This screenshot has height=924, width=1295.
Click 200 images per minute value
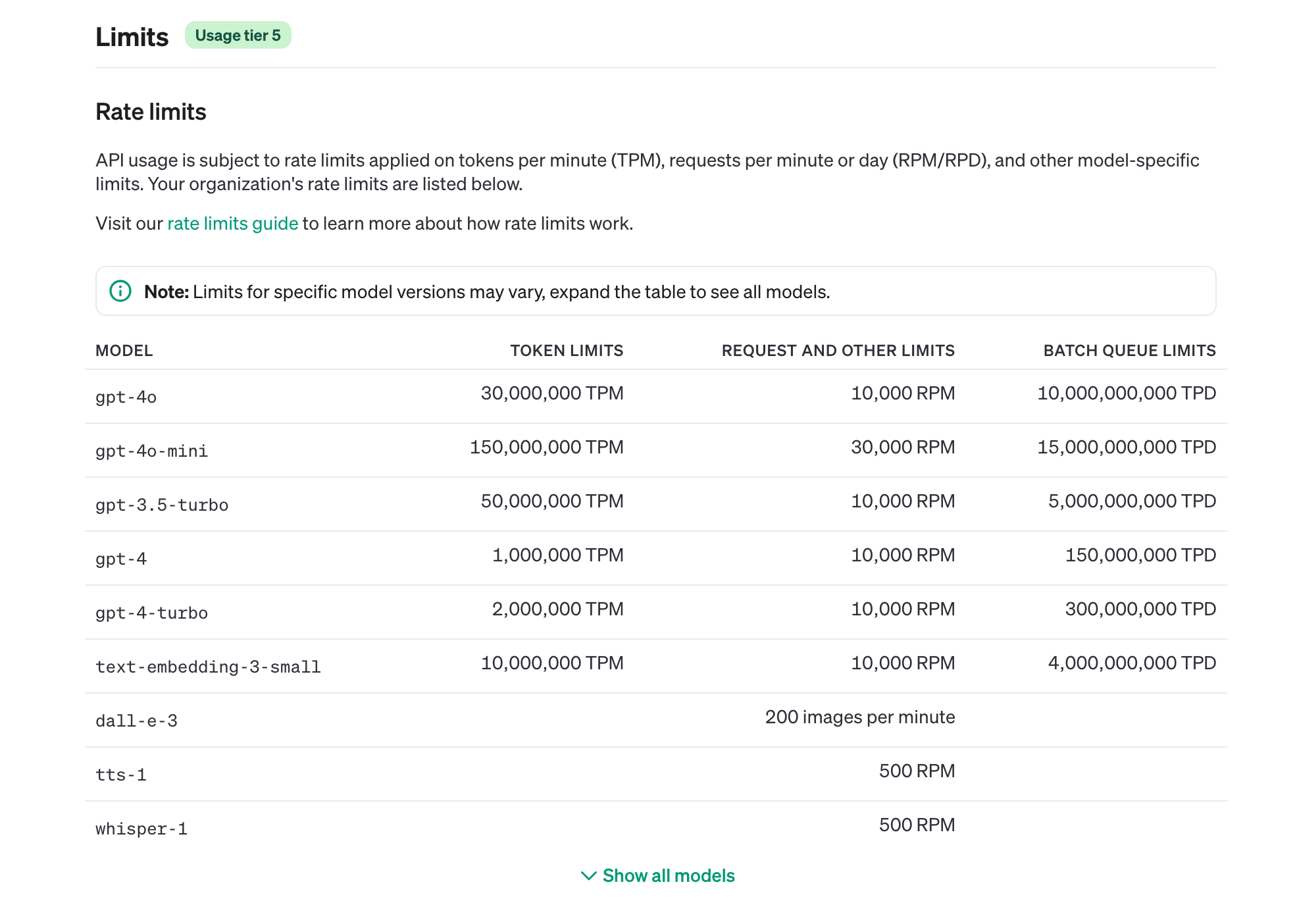[860, 717]
